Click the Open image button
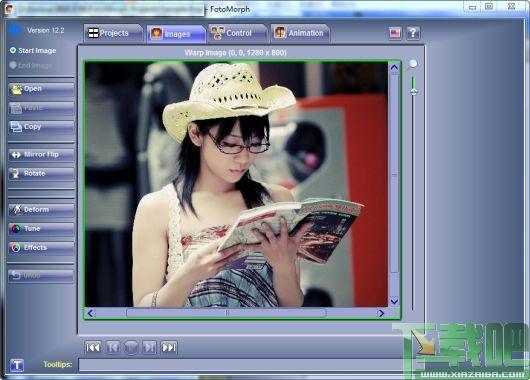This screenshot has height=380, width=530. tap(41, 90)
